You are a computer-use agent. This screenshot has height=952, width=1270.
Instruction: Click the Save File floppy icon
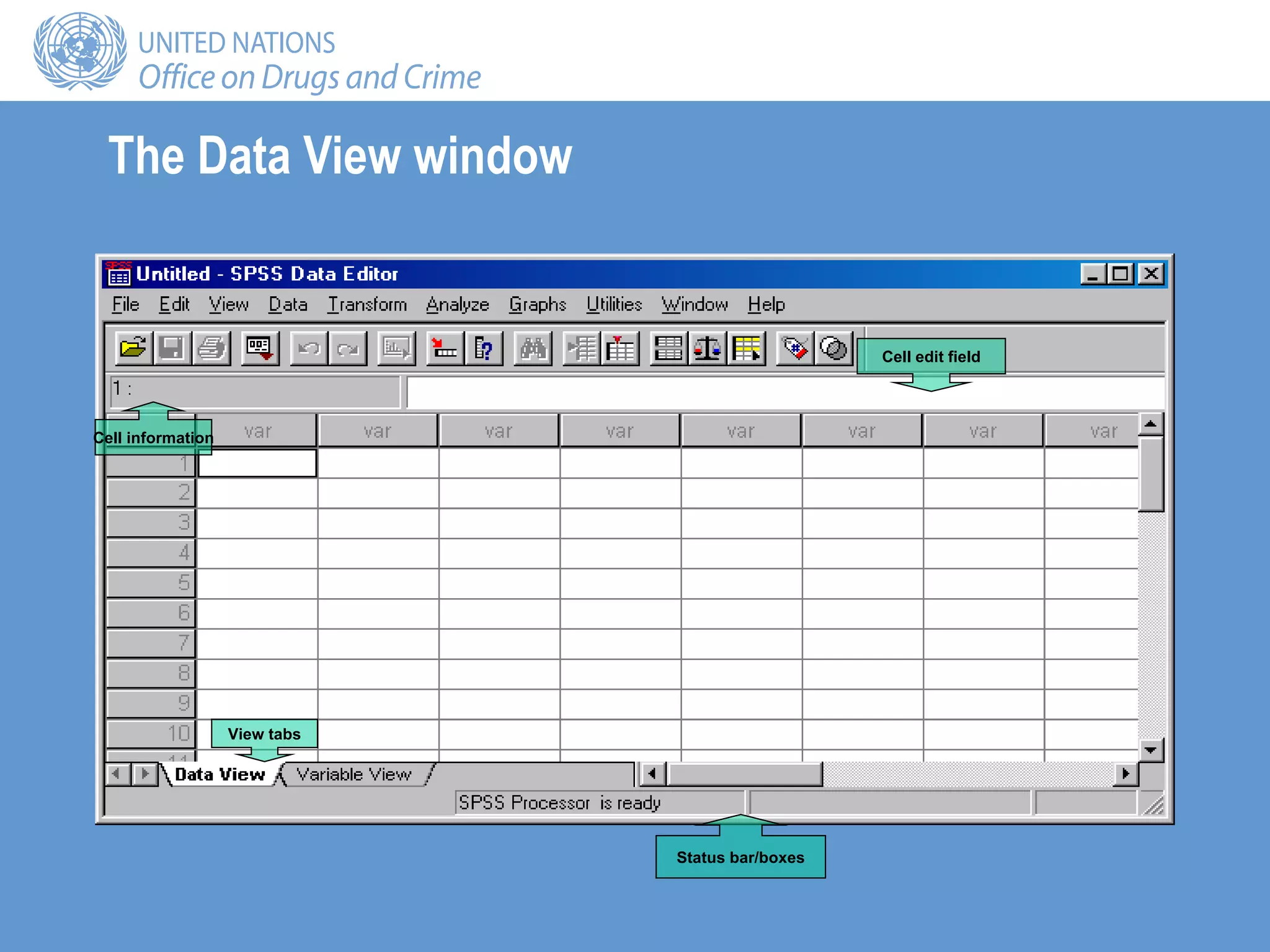(172, 348)
